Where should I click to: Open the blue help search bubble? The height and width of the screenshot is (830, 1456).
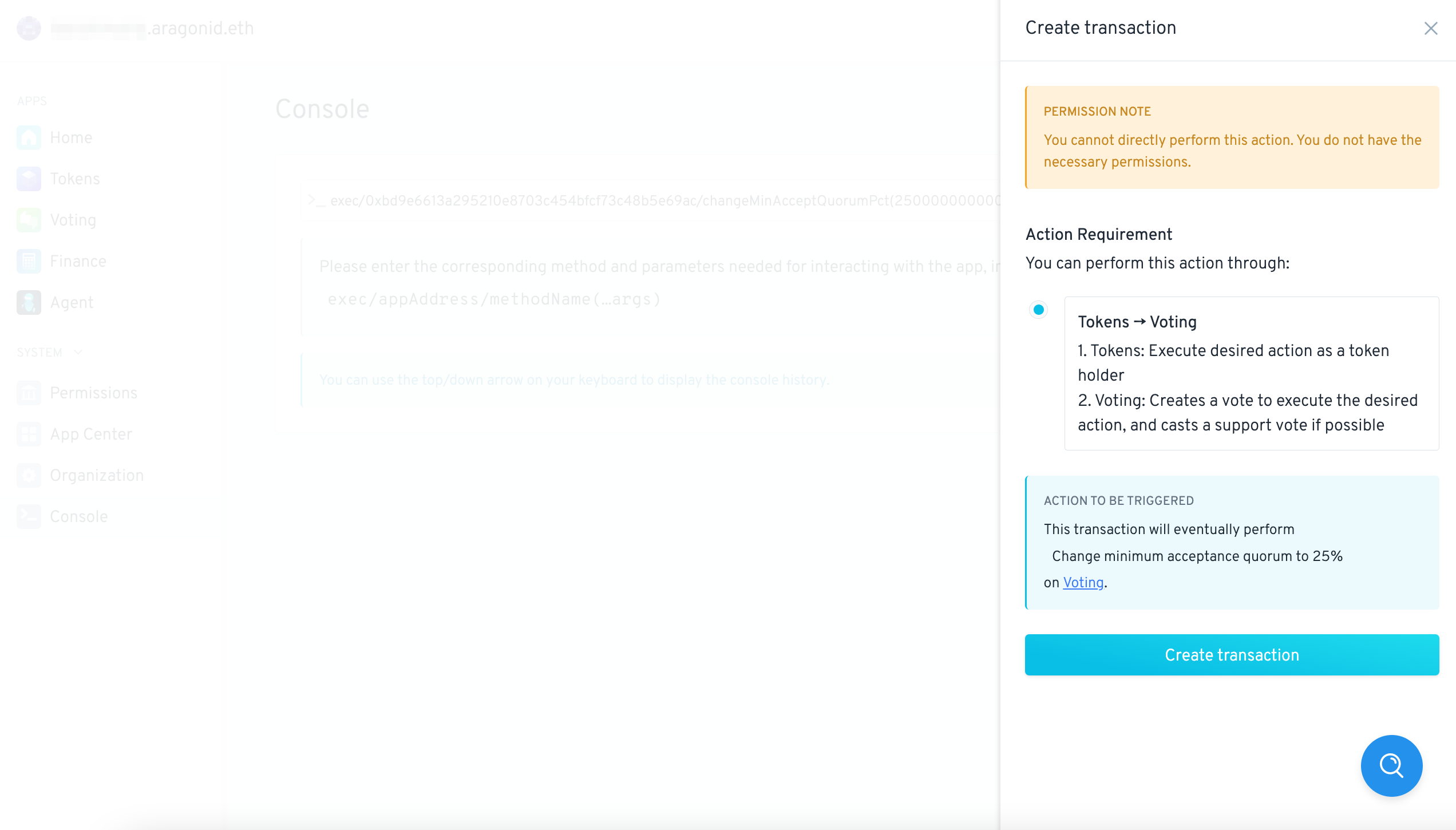1391,765
